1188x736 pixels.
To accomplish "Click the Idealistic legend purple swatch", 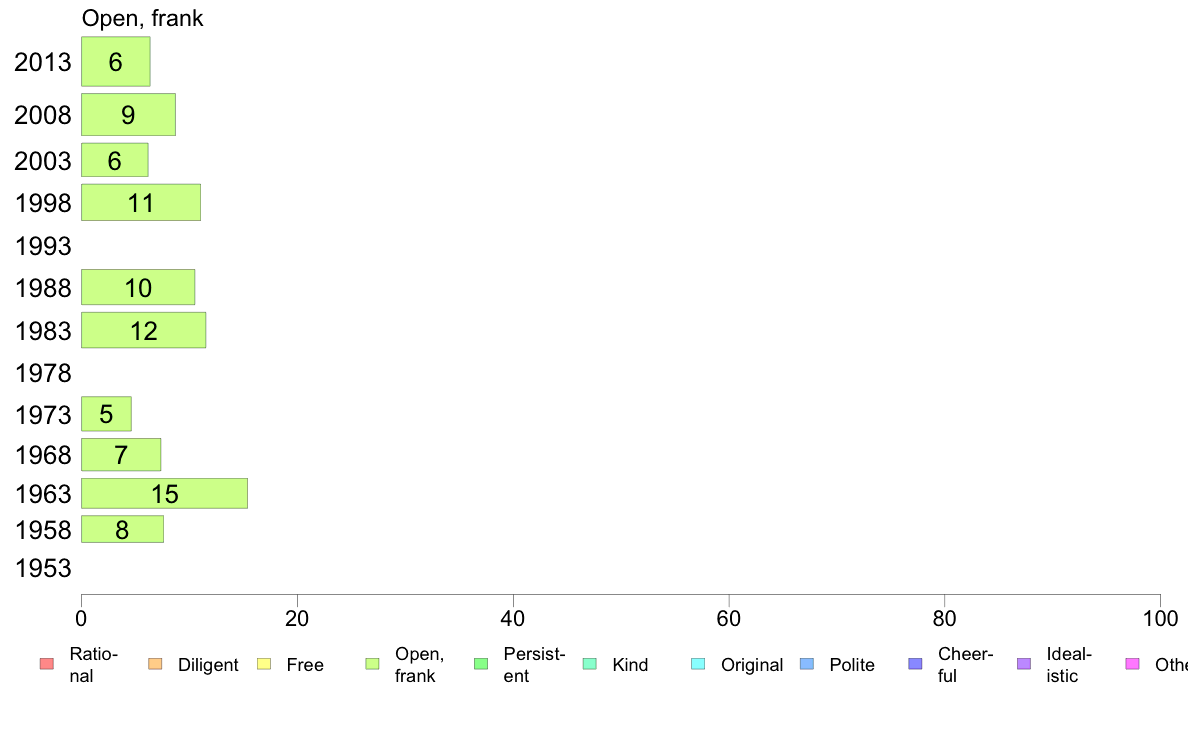I will pyautogui.click(x=1024, y=664).
